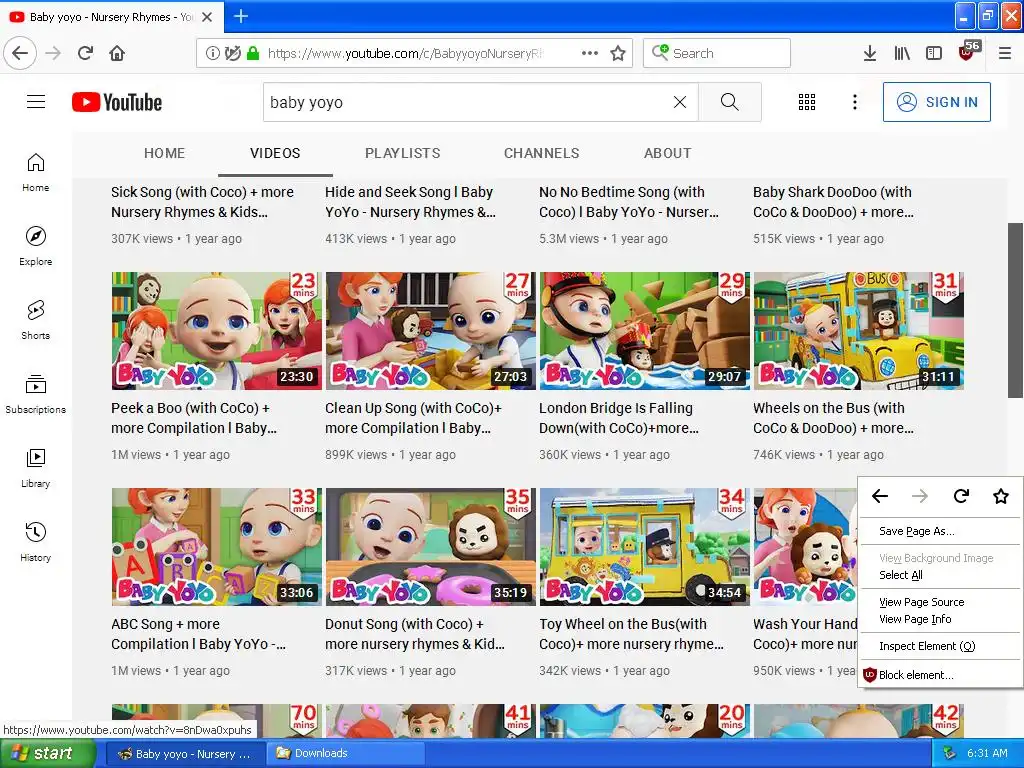Open Shorts in YouTube sidebar

click(35, 320)
